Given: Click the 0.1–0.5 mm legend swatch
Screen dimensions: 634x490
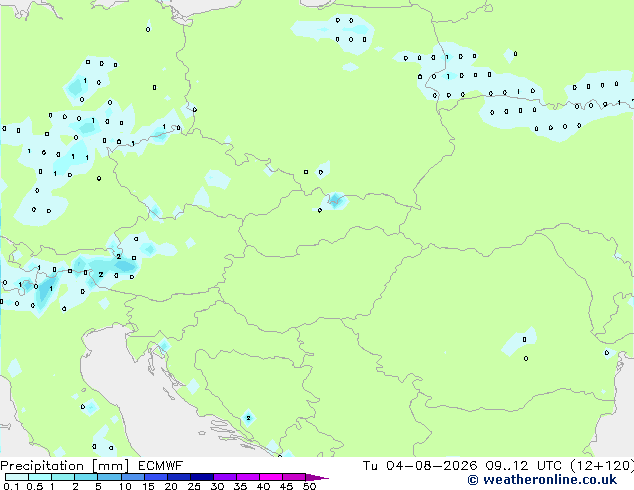Looking at the screenshot, I should point(17,477).
